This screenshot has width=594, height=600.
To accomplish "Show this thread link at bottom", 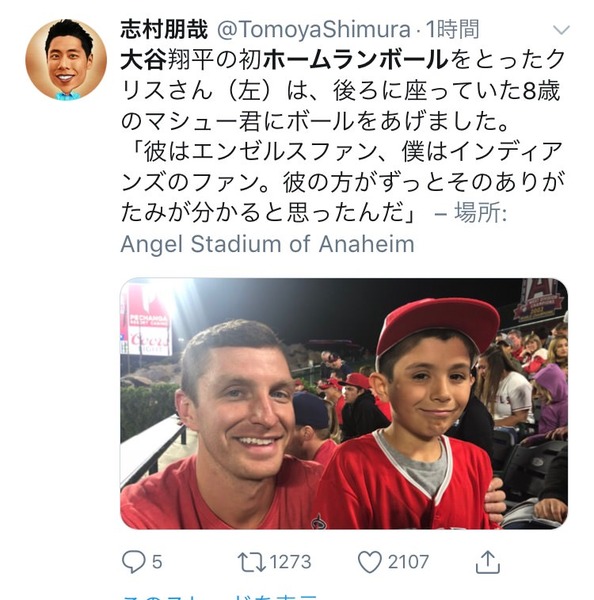I will coord(219,597).
